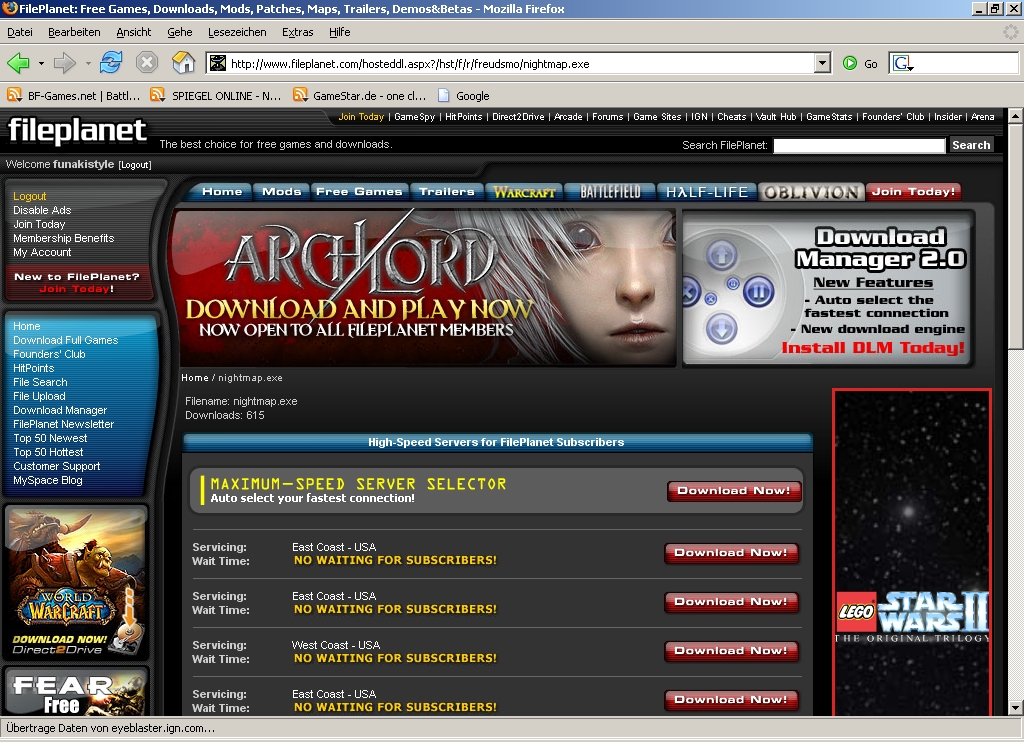This screenshot has width=1024, height=742.
Task: Expand the URL address bar dropdown
Action: 822,64
